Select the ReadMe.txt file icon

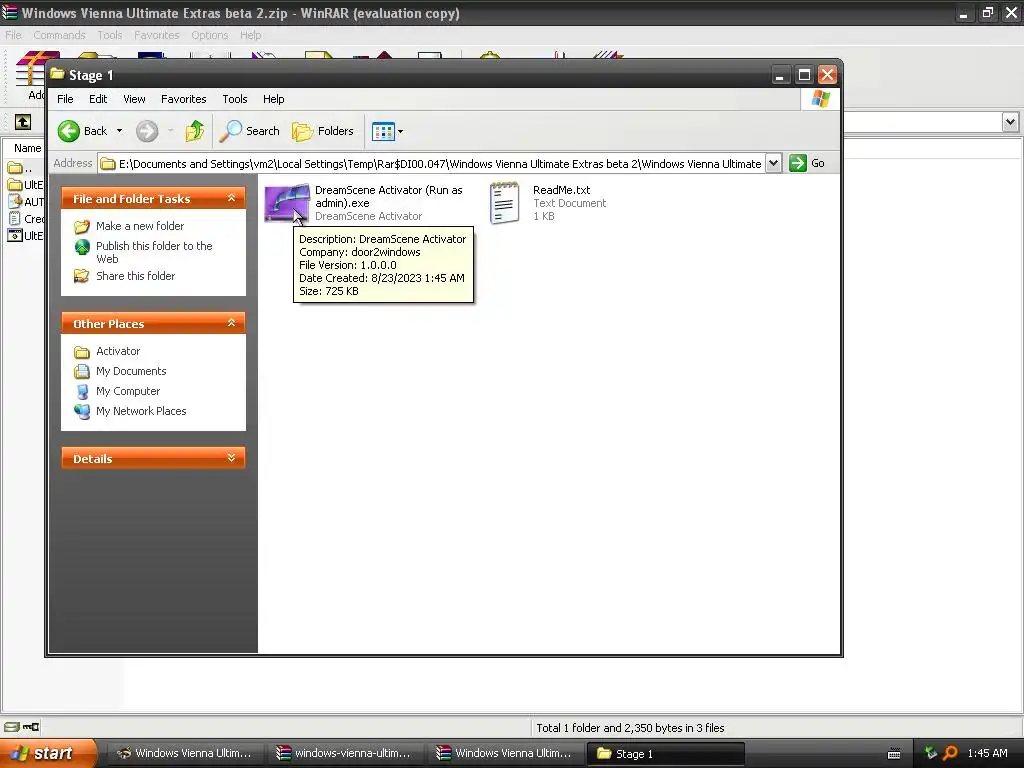pyautogui.click(x=505, y=202)
